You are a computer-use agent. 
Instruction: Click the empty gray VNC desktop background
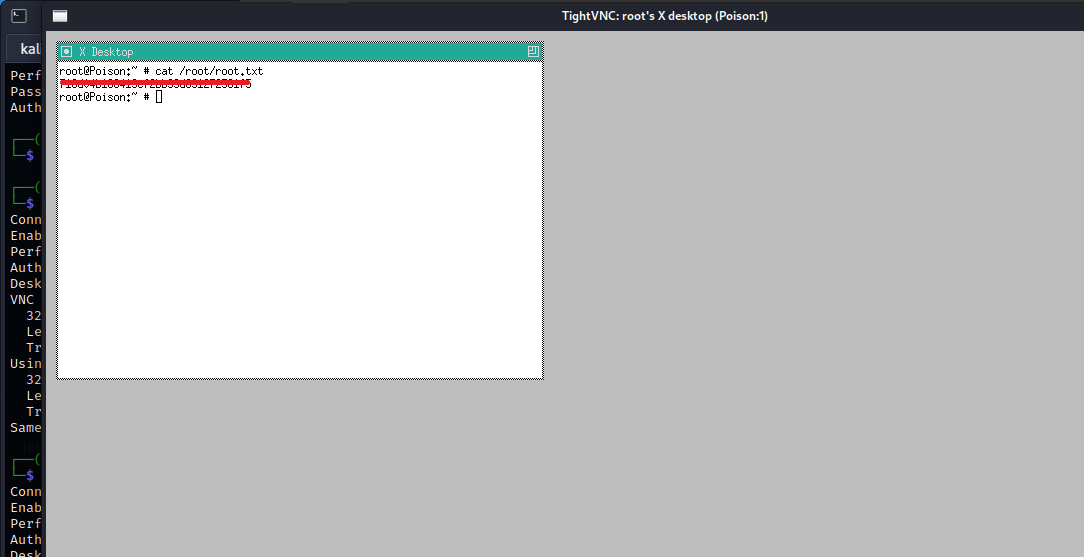(800, 300)
